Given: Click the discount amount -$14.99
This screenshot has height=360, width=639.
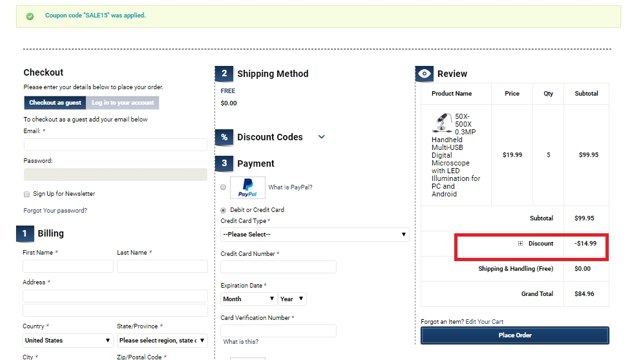Looking at the screenshot, I should (x=585, y=243).
